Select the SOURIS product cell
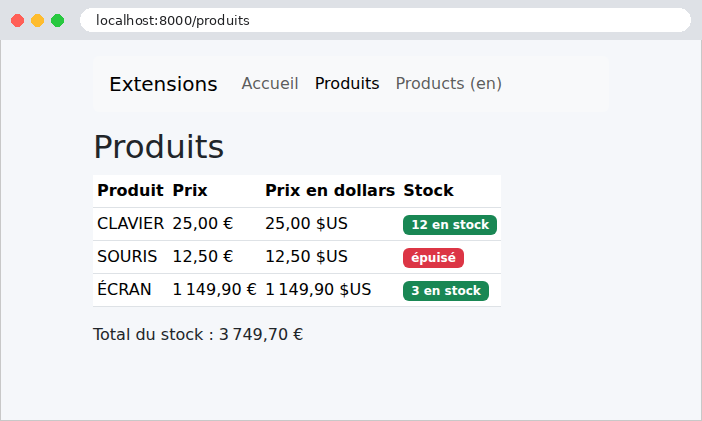 coord(131,257)
